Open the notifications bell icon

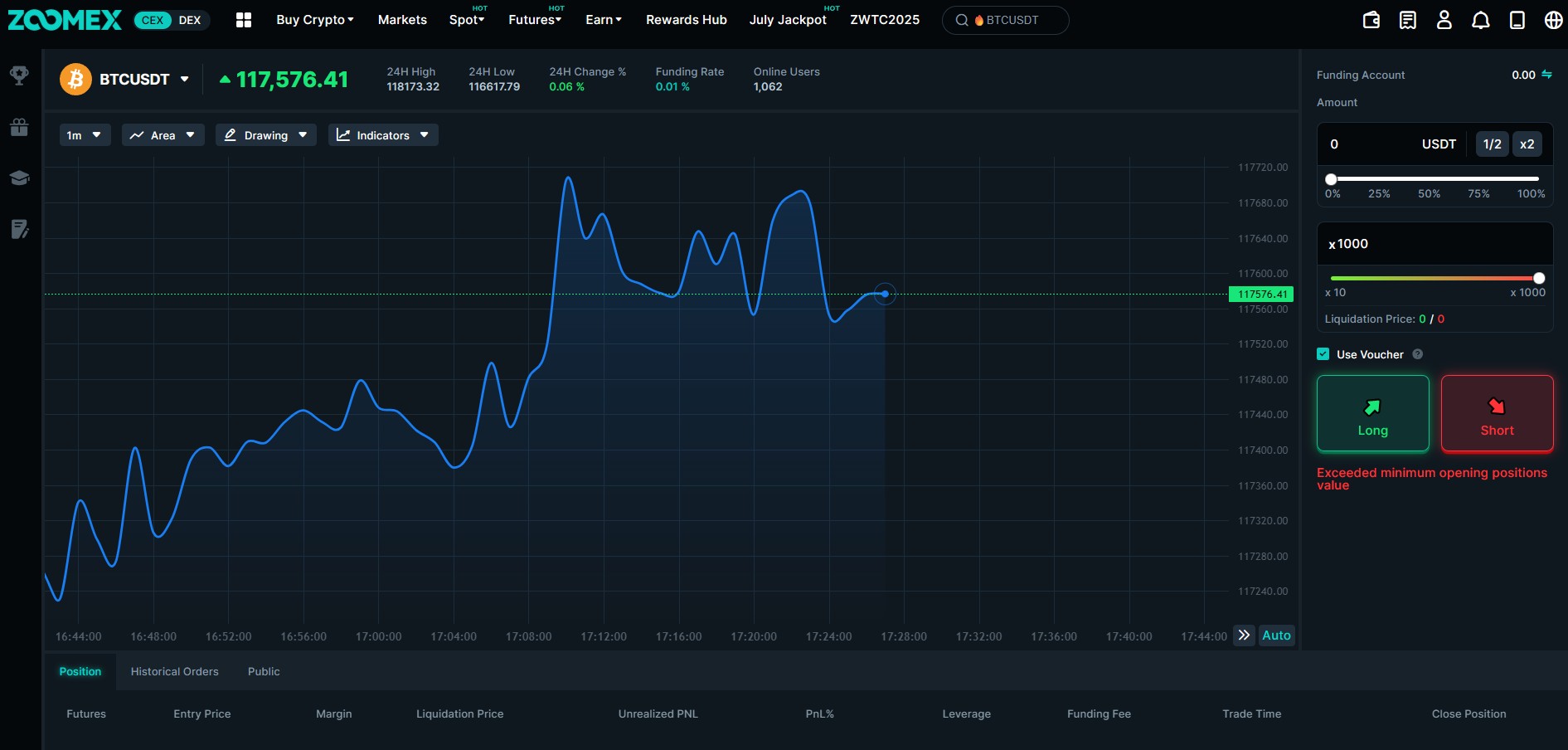[x=1481, y=20]
